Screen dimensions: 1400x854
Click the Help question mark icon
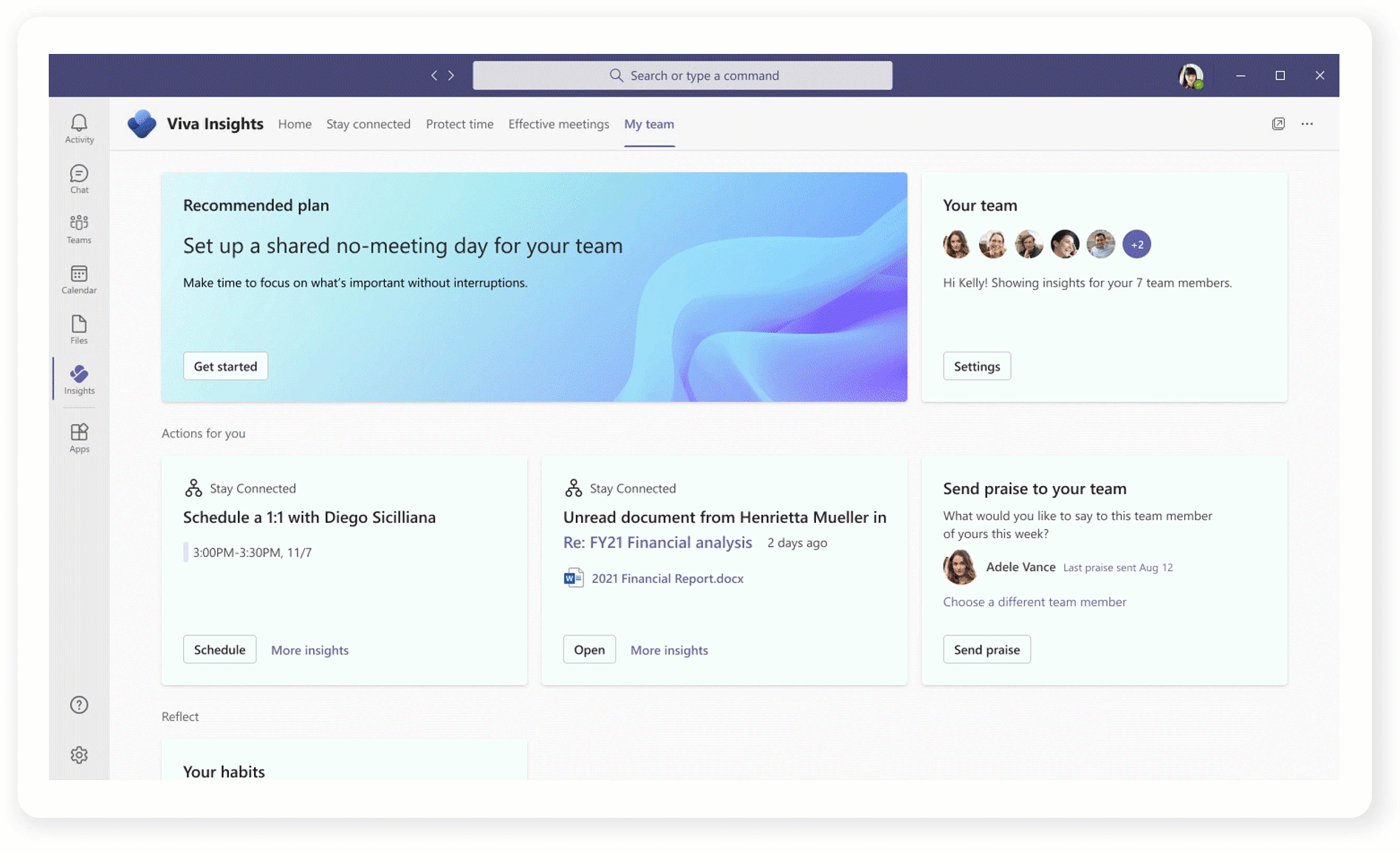click(x=79, y=705)
